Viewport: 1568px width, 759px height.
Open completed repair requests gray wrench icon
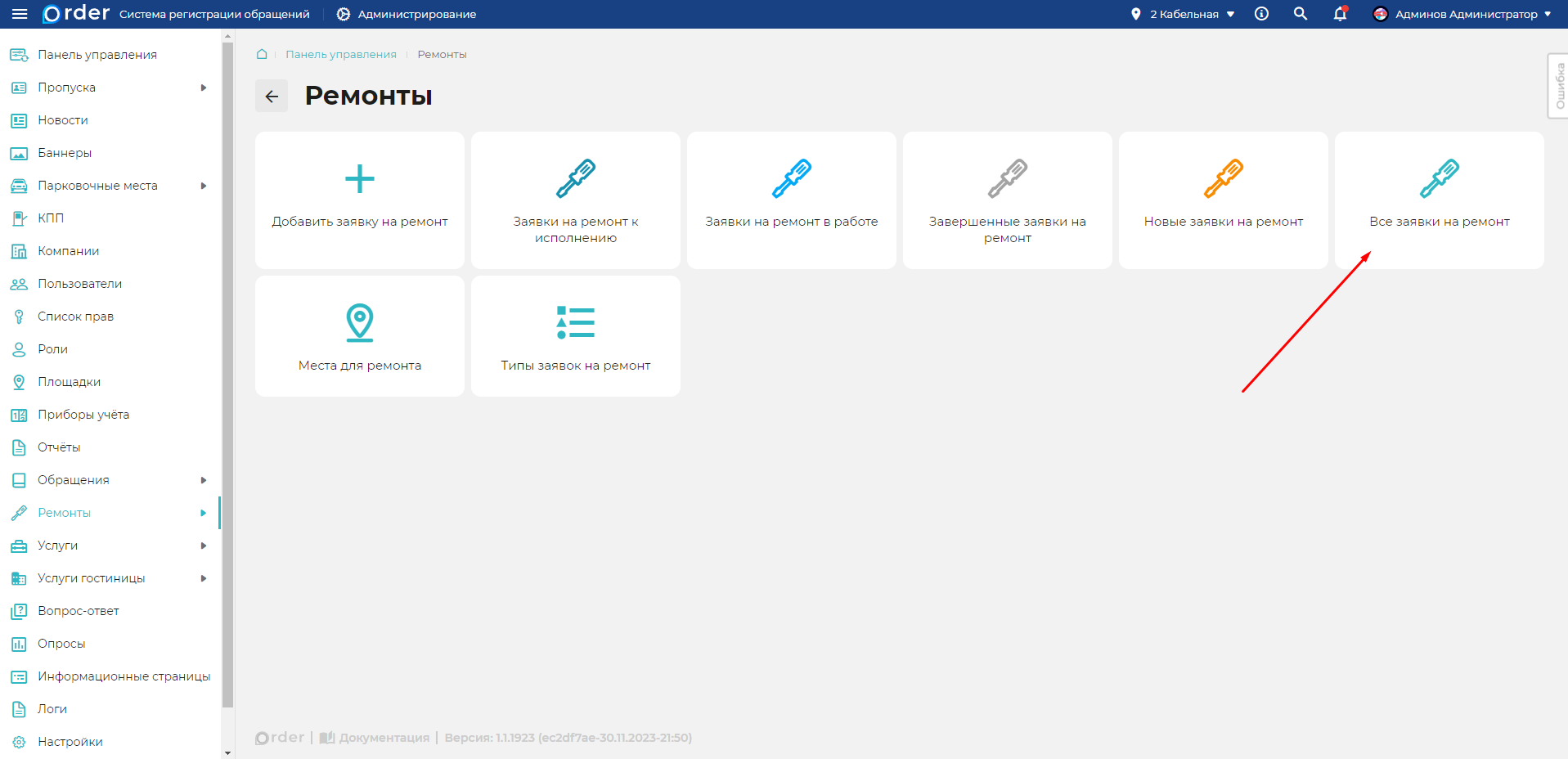[x=1007, y=179]
